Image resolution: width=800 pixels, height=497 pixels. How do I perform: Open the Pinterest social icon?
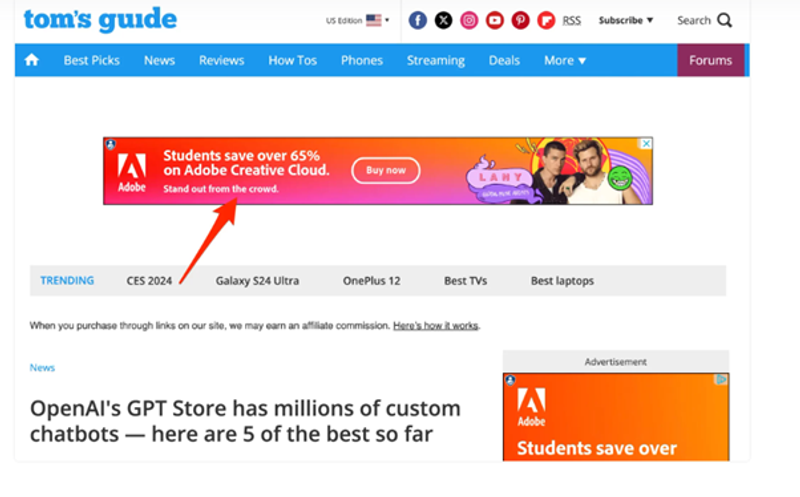[520, 20]
